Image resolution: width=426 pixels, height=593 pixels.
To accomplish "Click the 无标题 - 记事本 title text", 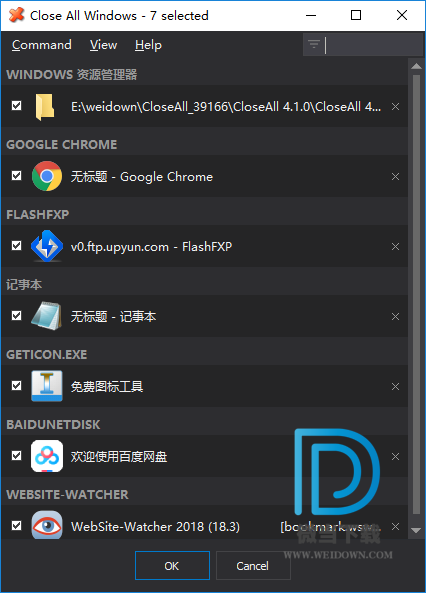I will coord(113,317).
